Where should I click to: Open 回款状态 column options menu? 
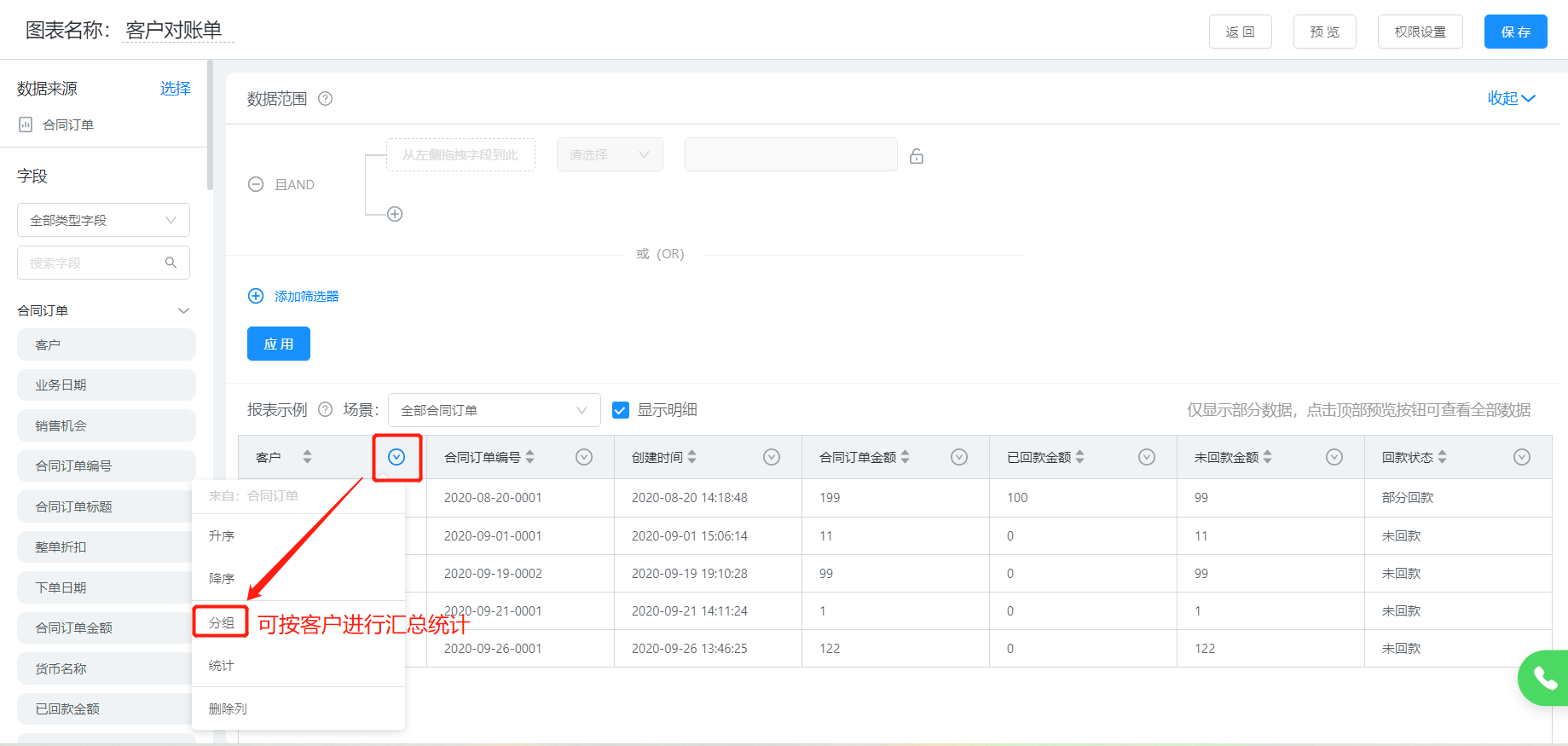click(1522, 457)
